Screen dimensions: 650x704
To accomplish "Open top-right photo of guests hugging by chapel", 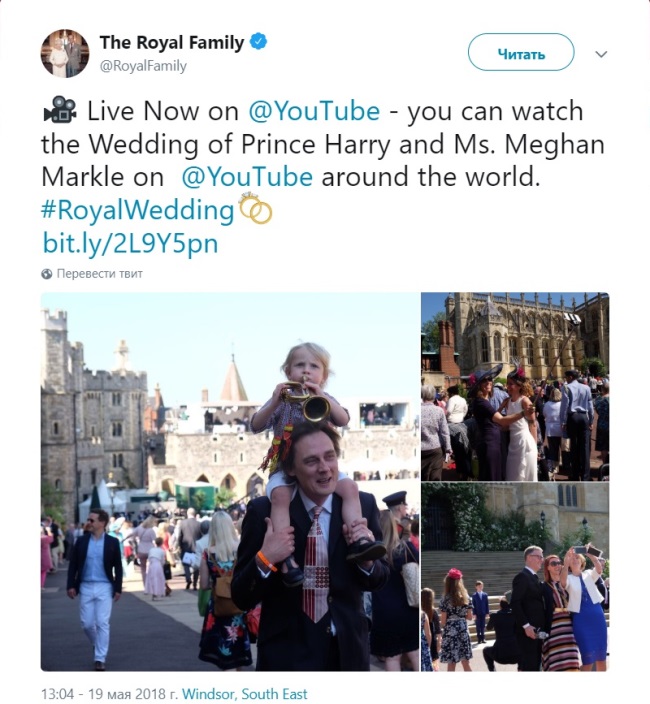I will [514, 385].
